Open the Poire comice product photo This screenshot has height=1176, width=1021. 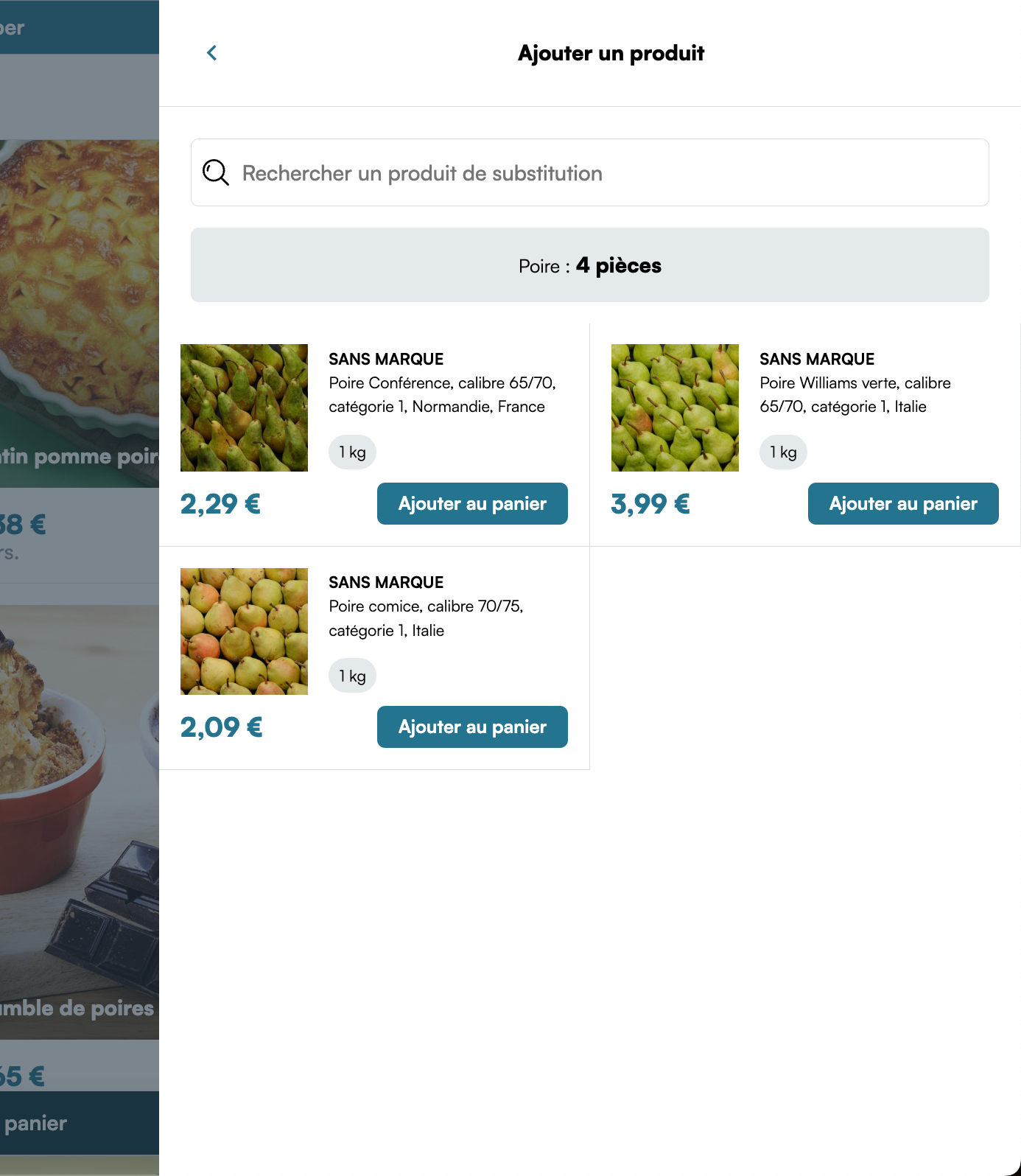[x=244, y=631]
